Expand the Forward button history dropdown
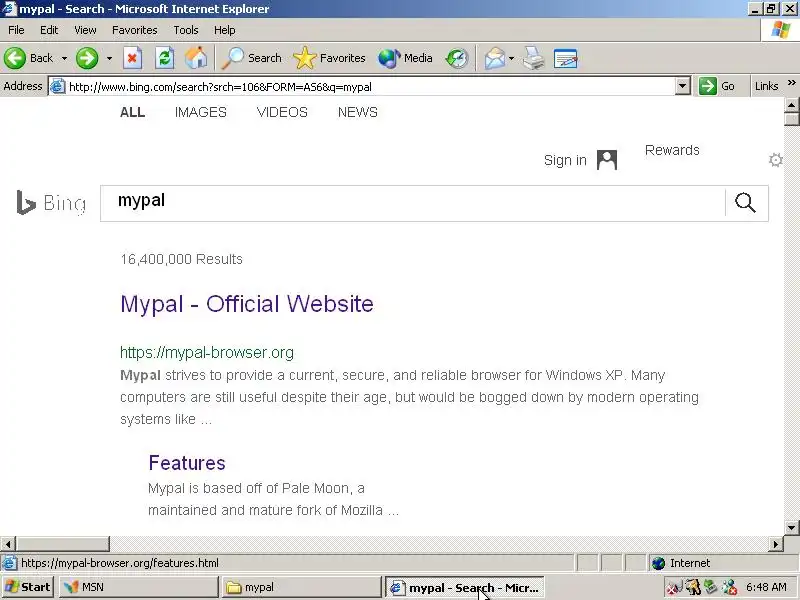800x600 pixels. (x=109, y=58)
